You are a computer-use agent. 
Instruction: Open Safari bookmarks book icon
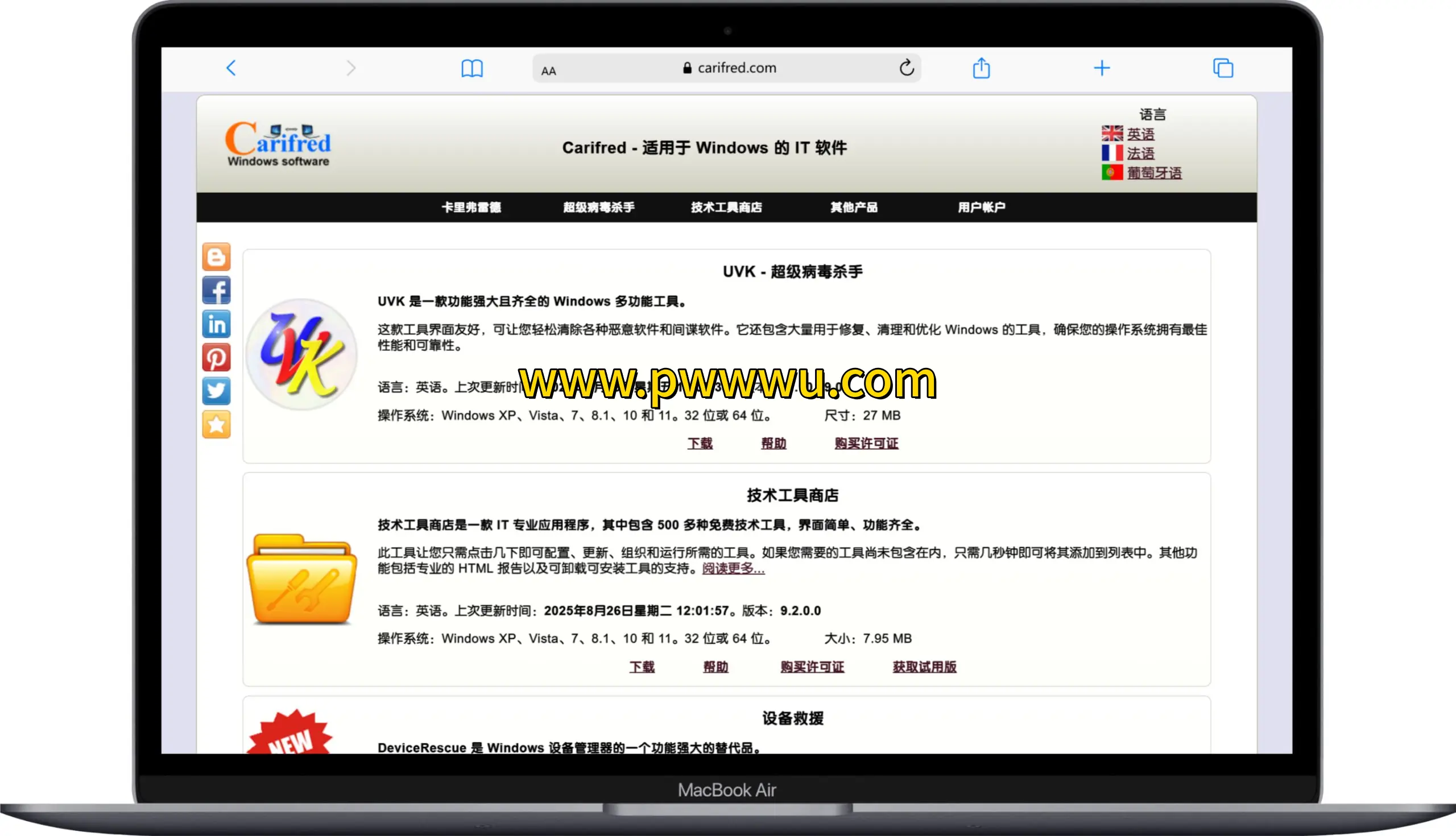pos(472,68)
